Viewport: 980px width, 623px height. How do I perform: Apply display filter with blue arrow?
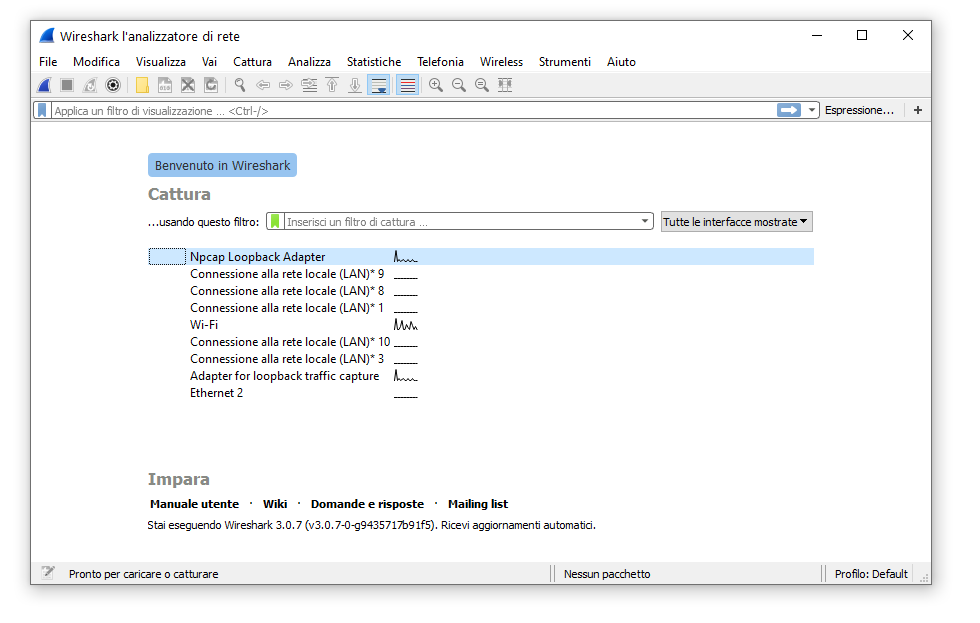[x=789, y=110]
